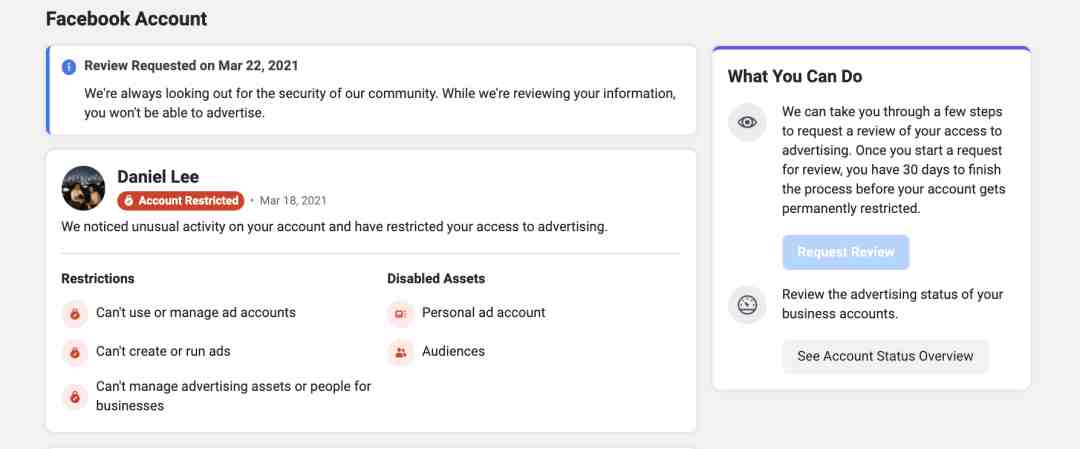Click the Personal ad account icon
Image resolution: width=1080 pixels, height=449 pixels.
[400, 314]
